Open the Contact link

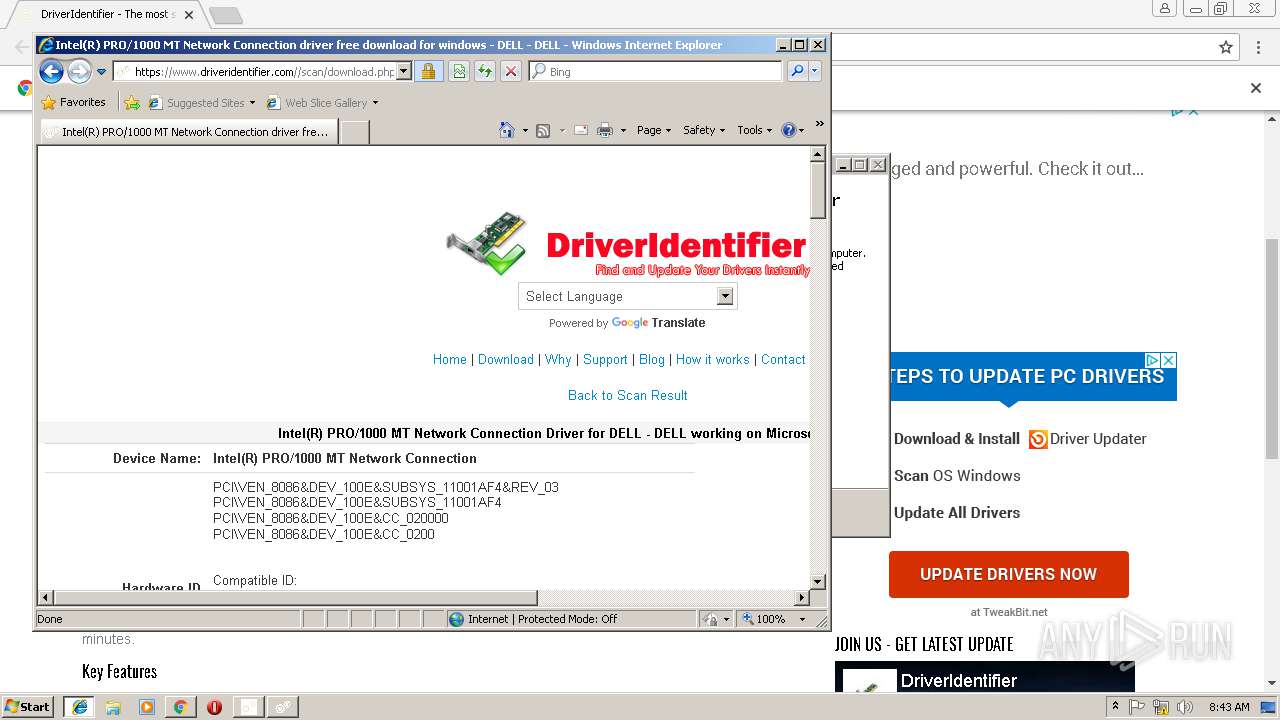click(x=783, y=359)
